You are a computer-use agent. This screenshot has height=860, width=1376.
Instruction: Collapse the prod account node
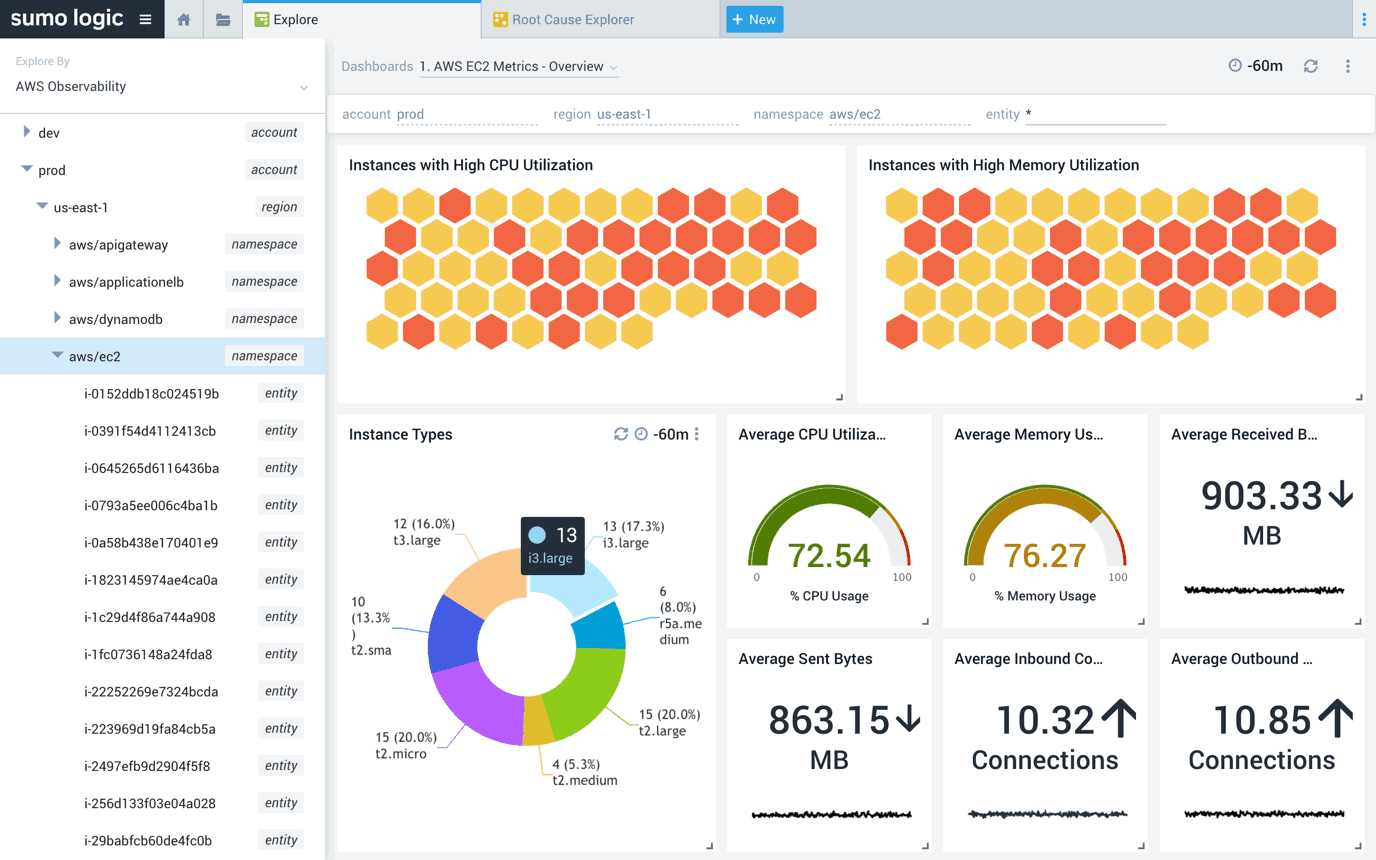coord(26,169)
